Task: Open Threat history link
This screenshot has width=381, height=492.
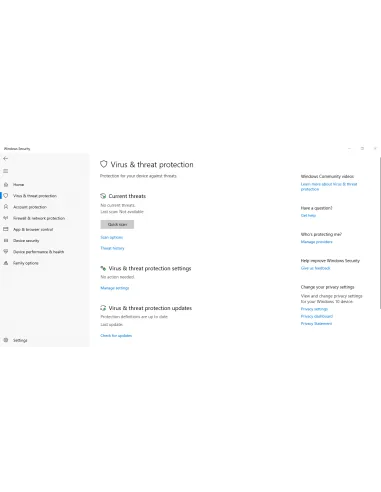Action: [x=112, y=248]
